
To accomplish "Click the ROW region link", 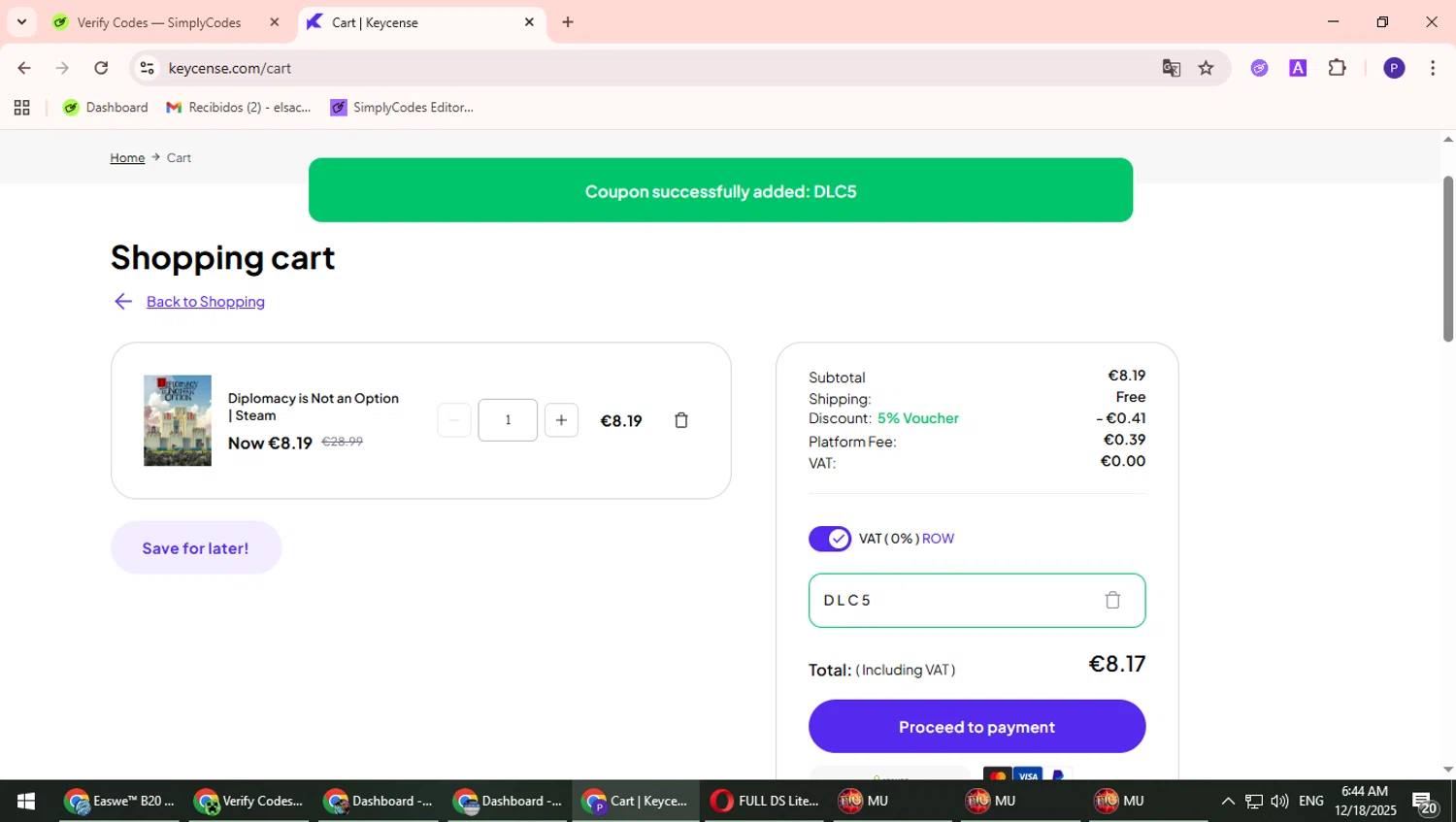I will (x=938, y=539).
